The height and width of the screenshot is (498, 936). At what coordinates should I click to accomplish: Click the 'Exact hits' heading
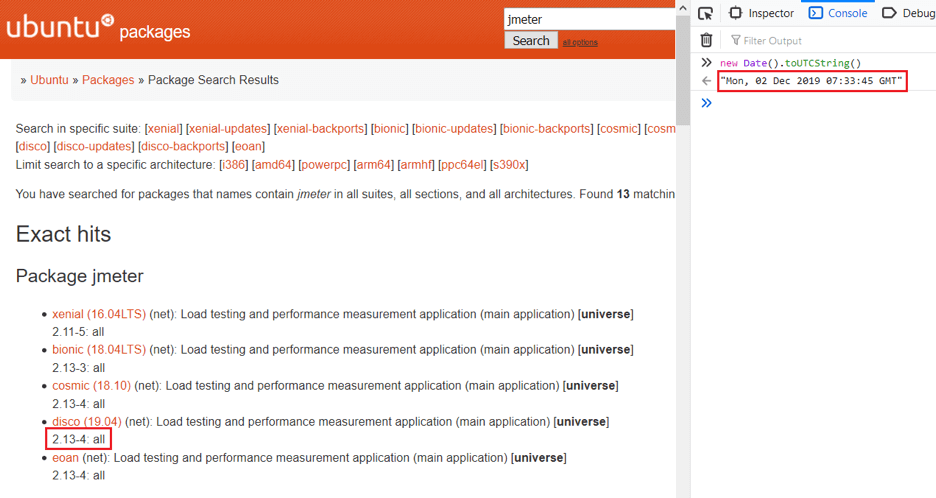[63, 234]
